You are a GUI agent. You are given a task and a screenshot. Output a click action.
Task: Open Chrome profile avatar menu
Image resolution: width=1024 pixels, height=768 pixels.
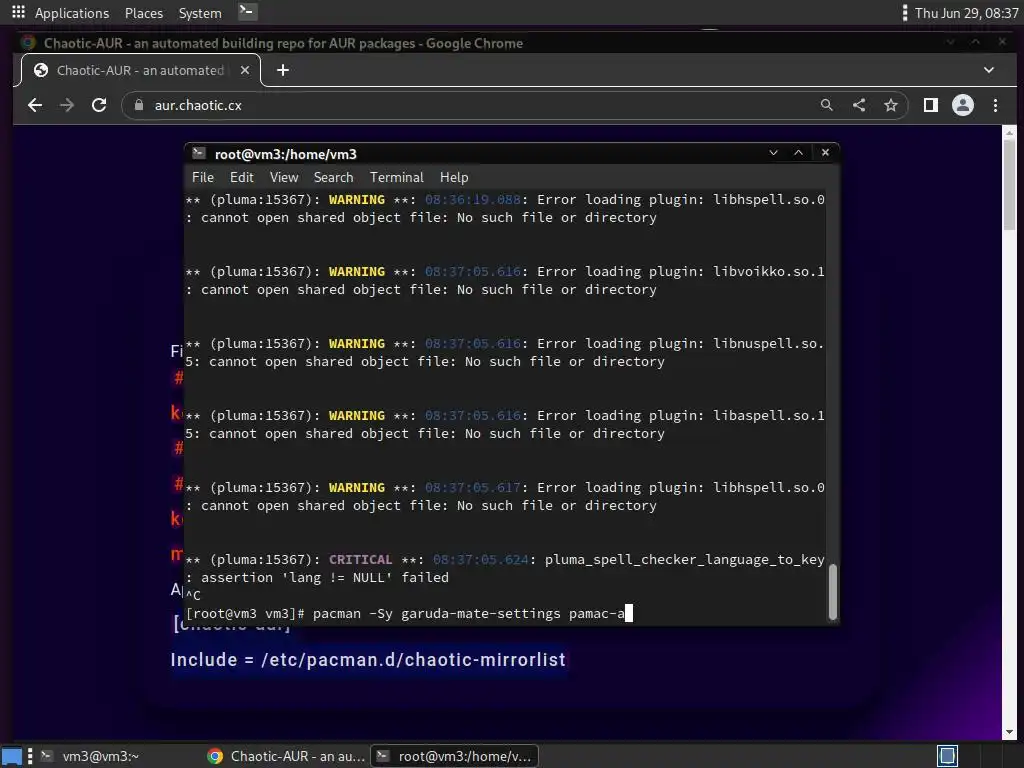pyautogui.click(x=963, y=105)
